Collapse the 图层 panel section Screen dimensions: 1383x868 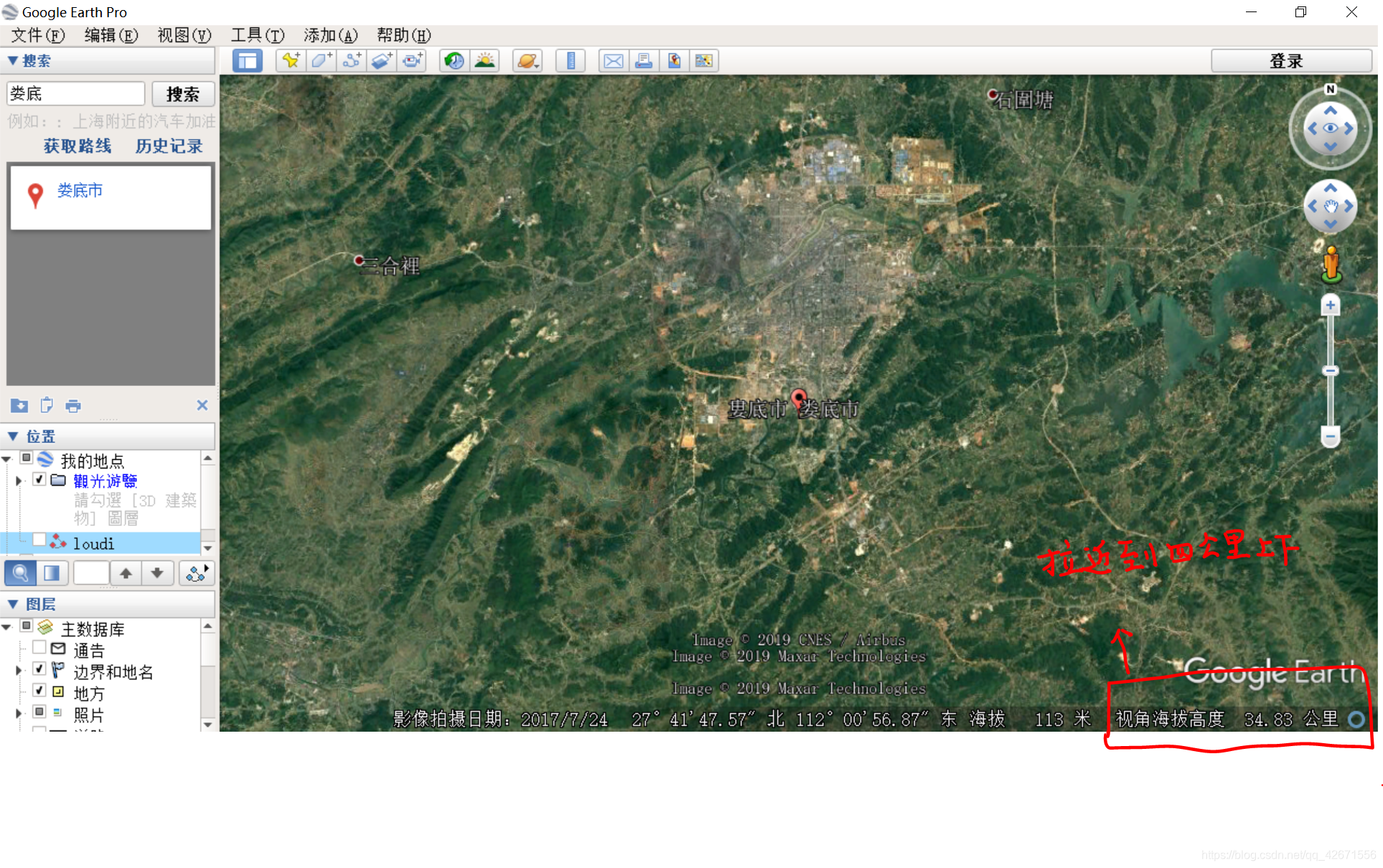click(13, 604)
